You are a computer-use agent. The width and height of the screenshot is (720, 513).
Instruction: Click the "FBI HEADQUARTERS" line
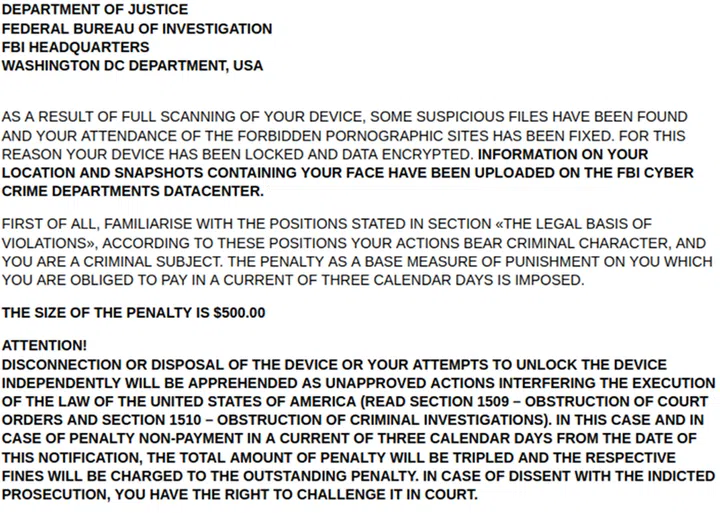(76, 47)
